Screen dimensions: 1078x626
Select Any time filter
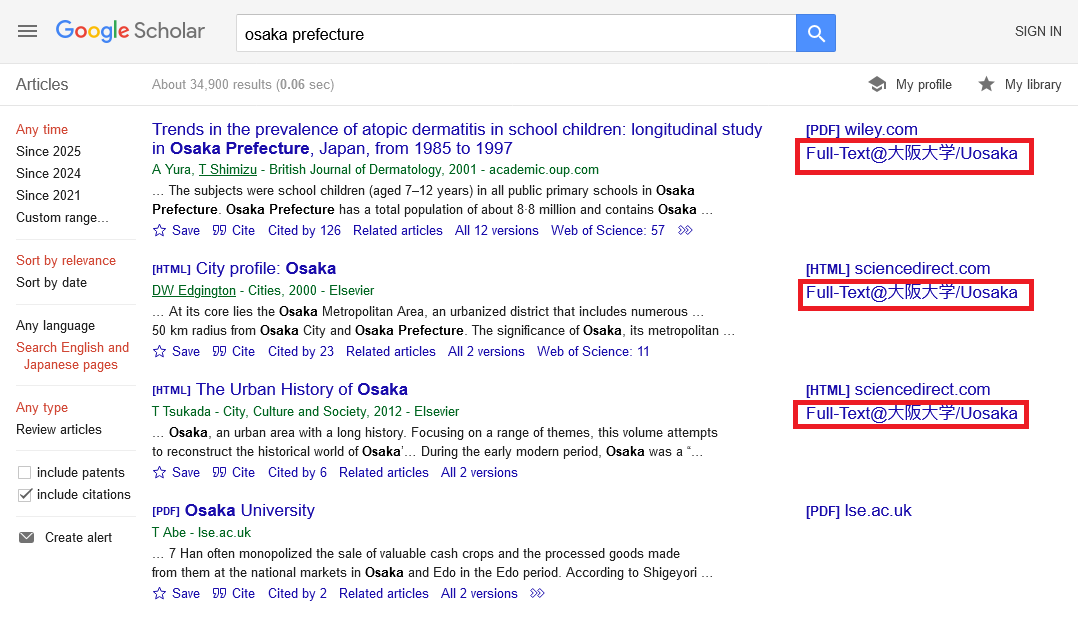point(42,129)
